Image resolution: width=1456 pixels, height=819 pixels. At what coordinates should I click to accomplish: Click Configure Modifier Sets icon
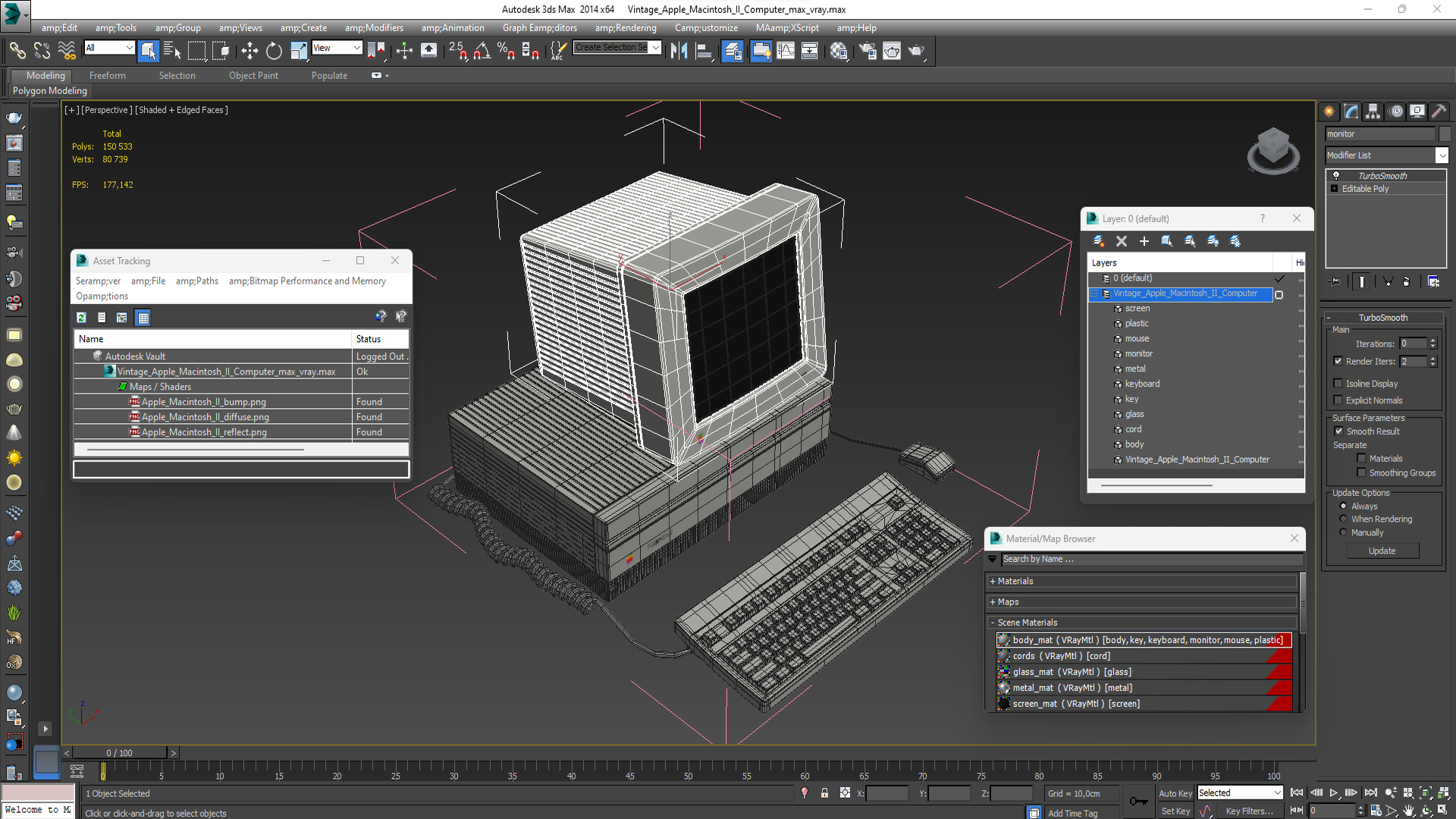point(1433,281)
